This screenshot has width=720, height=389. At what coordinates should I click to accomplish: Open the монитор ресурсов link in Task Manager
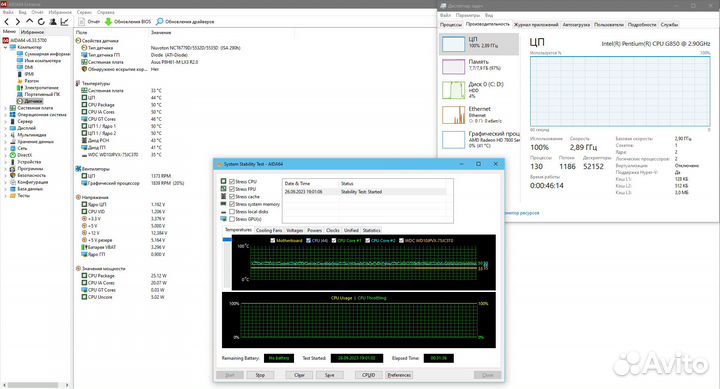click(x=523, y=213)
